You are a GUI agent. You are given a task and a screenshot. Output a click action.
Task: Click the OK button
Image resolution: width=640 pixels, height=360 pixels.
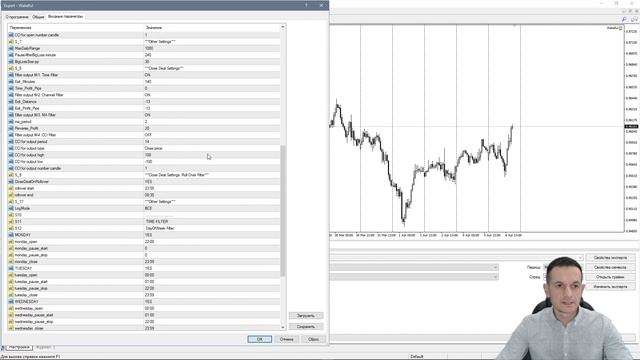coord(260,339)
